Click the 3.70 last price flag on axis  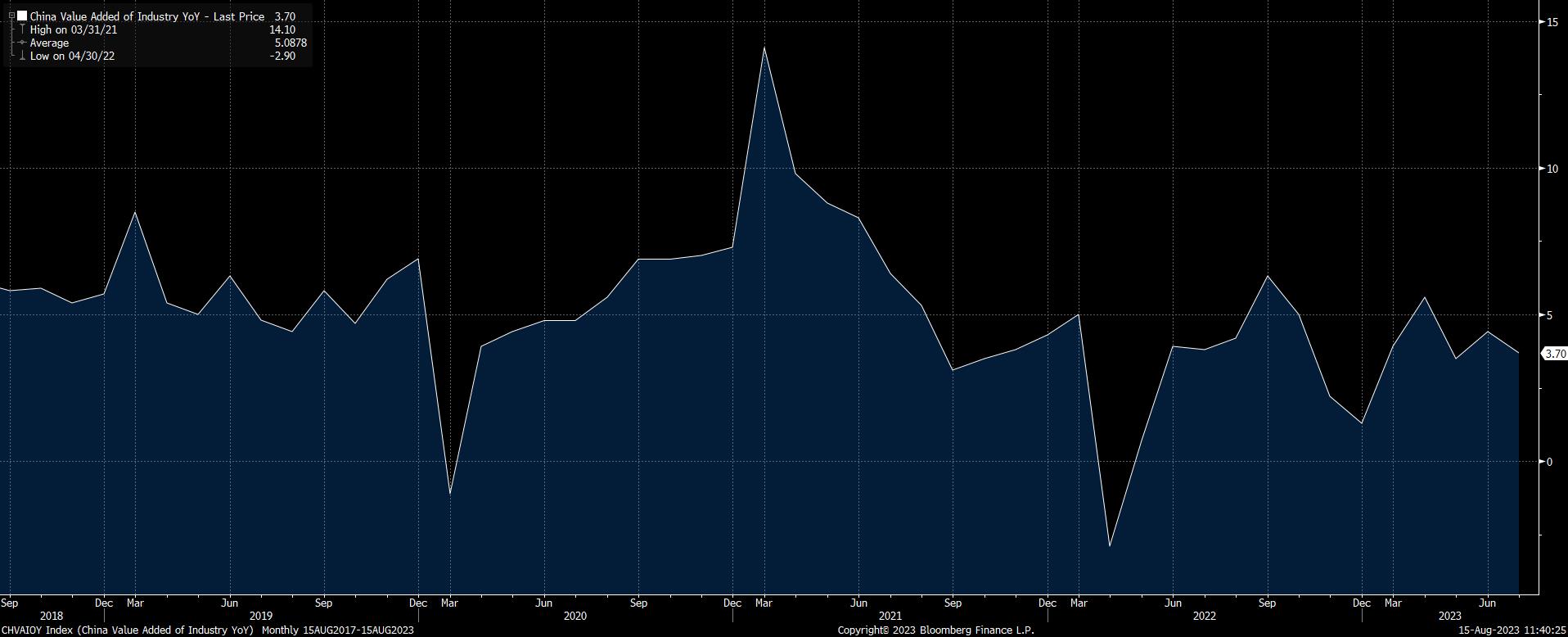1555,354
